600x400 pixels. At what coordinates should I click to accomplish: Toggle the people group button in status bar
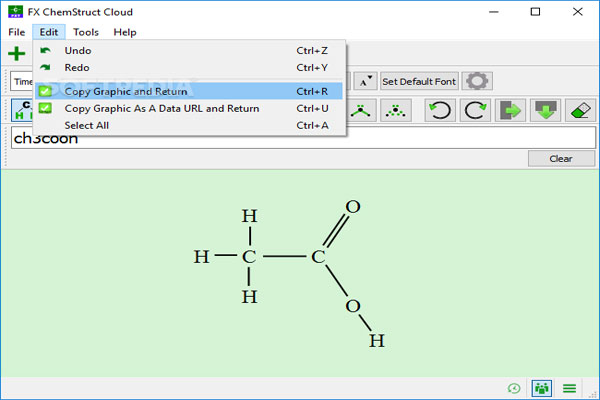click(x=541, y=388)
